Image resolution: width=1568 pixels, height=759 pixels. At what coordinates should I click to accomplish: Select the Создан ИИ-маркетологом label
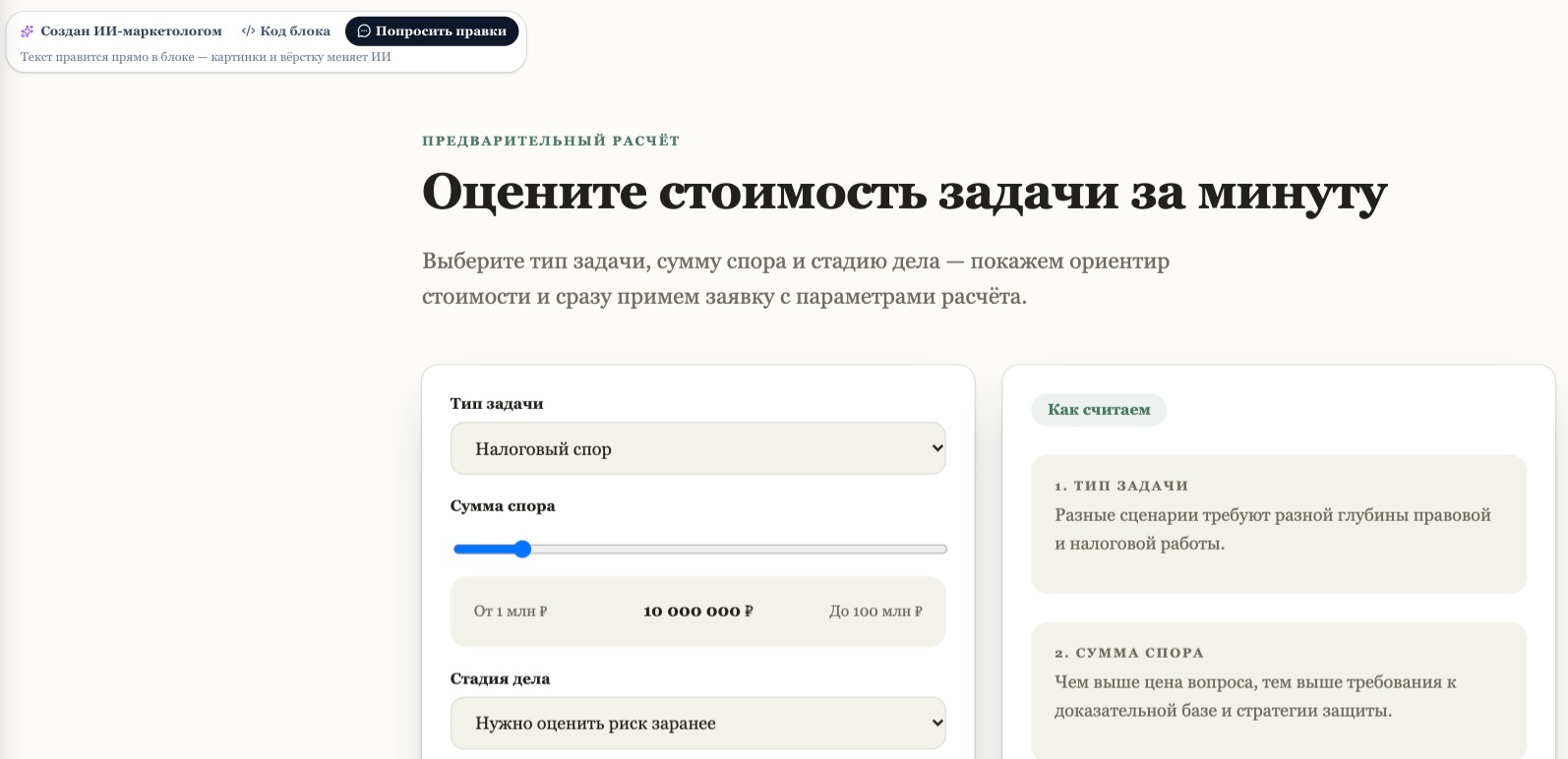[x=131, y=31]
